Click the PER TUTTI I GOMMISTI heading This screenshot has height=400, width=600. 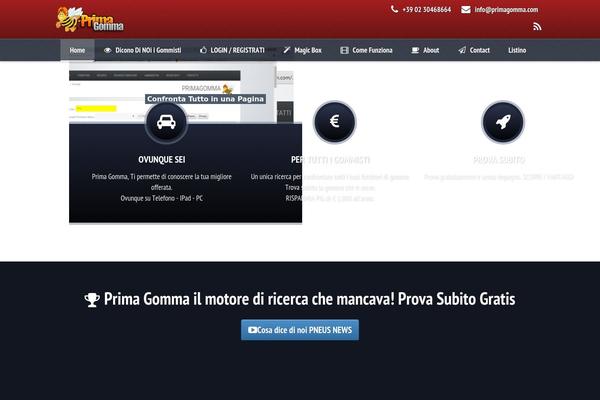(330, 160)
